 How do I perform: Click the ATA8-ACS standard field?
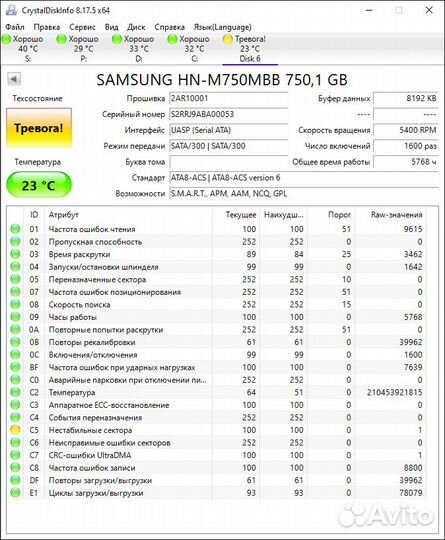click(x=304, y=178)
